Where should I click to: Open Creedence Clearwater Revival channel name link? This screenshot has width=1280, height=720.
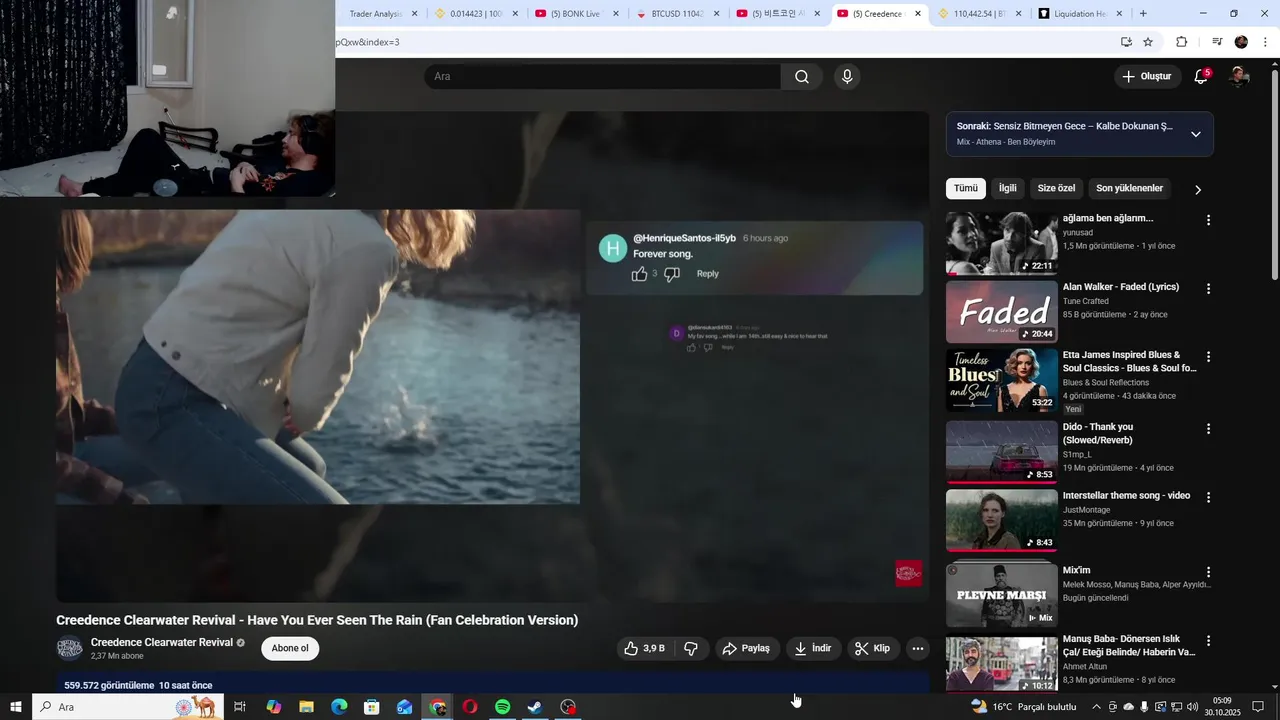tap(162, 643)
